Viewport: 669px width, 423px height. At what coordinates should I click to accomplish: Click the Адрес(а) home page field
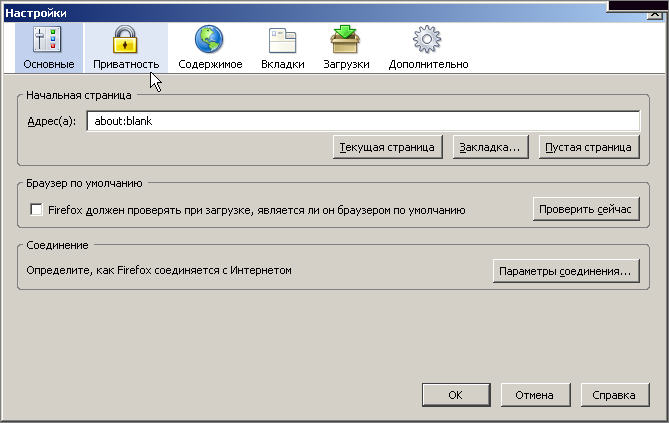pyautogui.click(x=363, y=121)
